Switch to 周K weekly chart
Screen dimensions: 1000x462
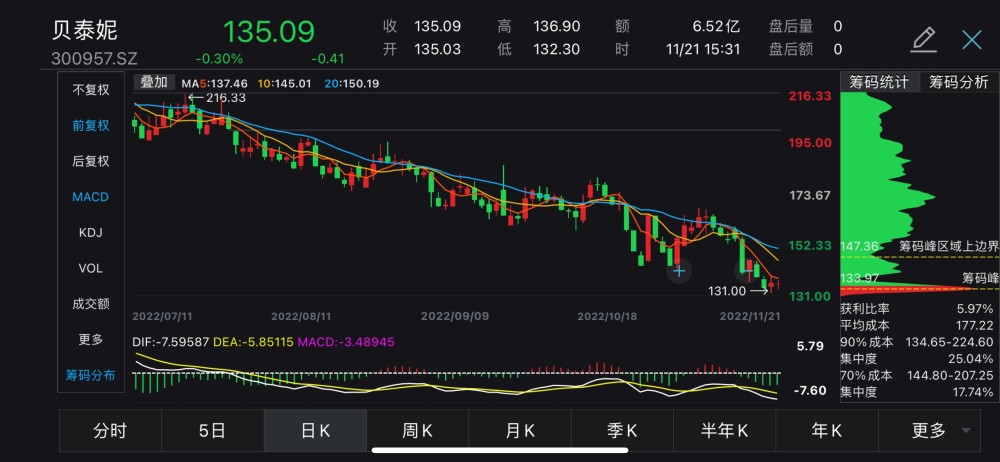(417, 431)
